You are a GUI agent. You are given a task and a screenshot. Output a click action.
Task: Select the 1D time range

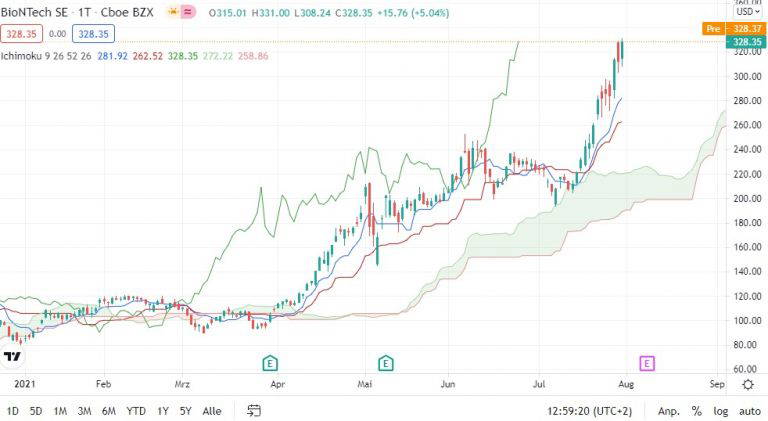point(12,411)
